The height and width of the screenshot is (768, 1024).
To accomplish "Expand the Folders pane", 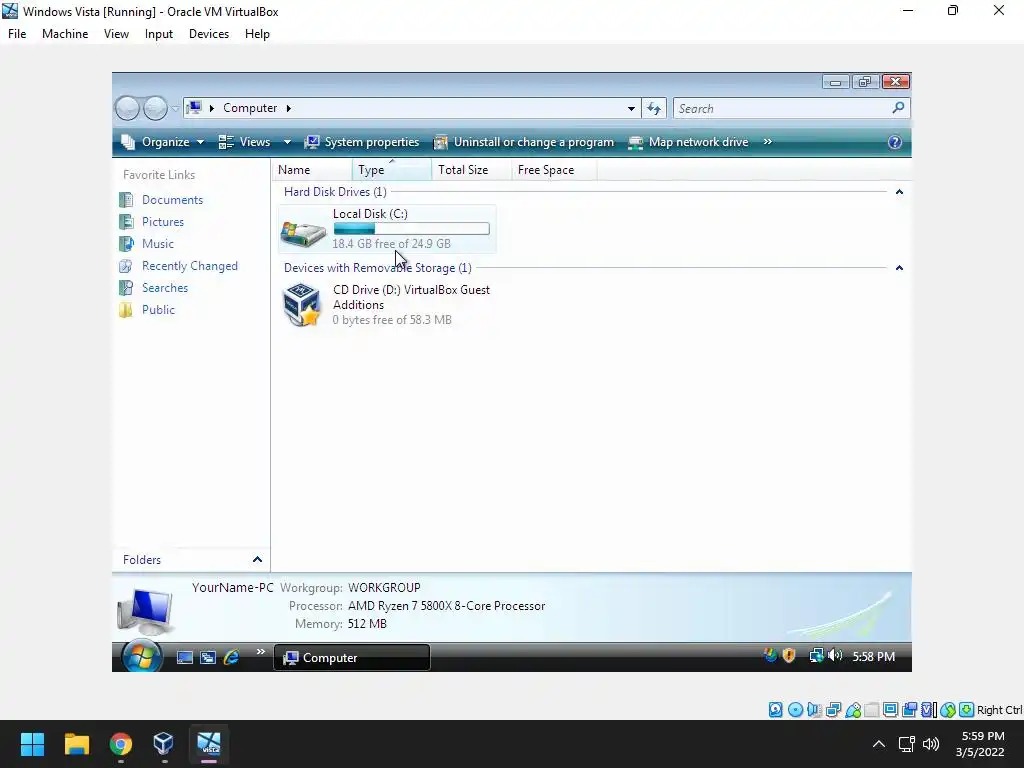I will pos(257,560).
